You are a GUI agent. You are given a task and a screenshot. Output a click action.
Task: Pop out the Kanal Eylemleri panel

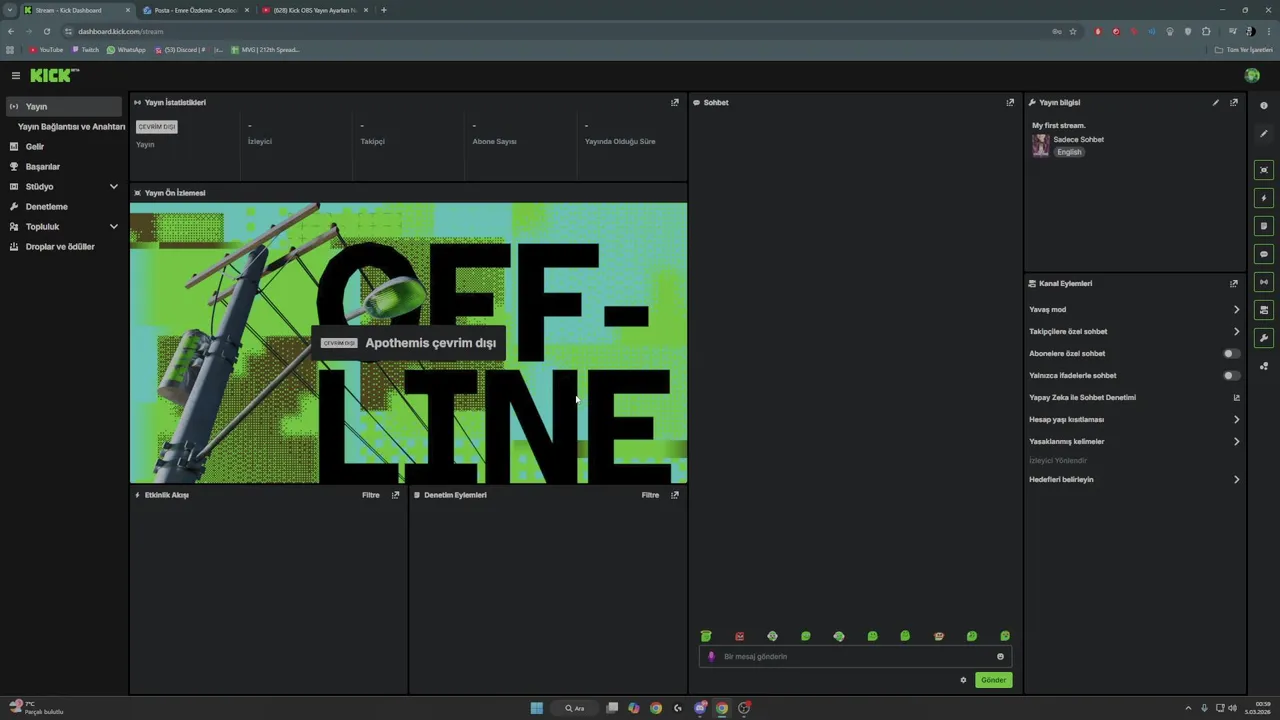pyautogui.click(x=1234, y=283)
